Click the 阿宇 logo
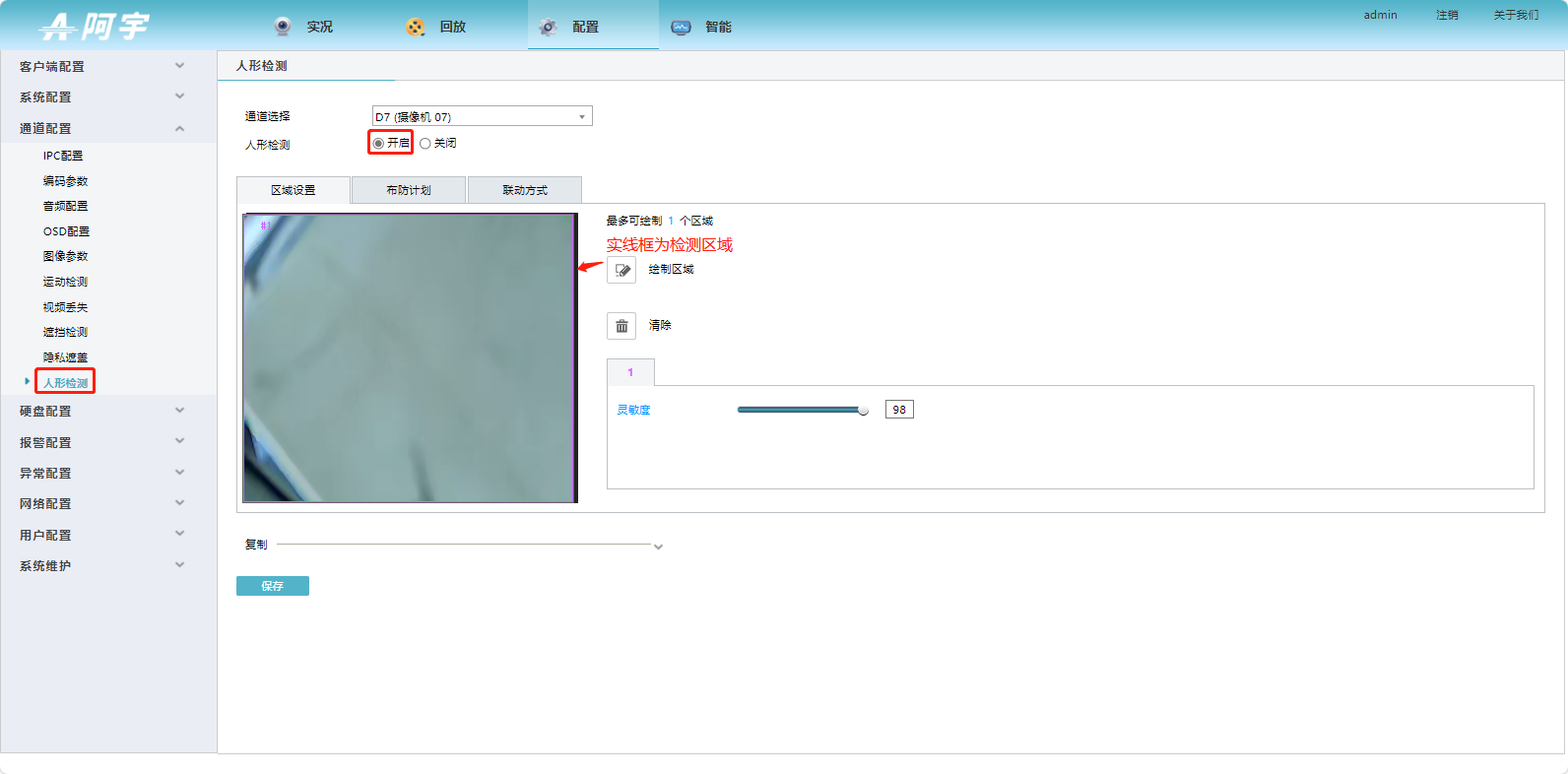Viewport: 1568px width, 774px height. 95,27
